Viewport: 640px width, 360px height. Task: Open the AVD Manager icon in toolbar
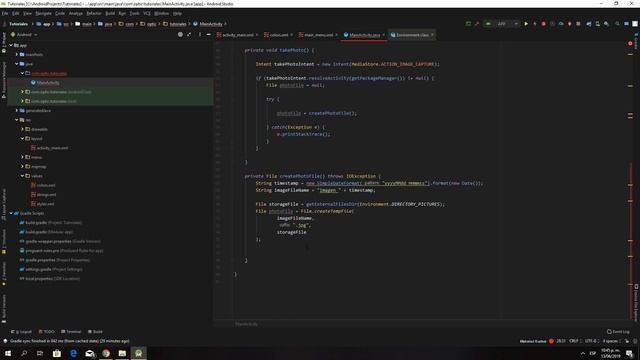point(598,24)
